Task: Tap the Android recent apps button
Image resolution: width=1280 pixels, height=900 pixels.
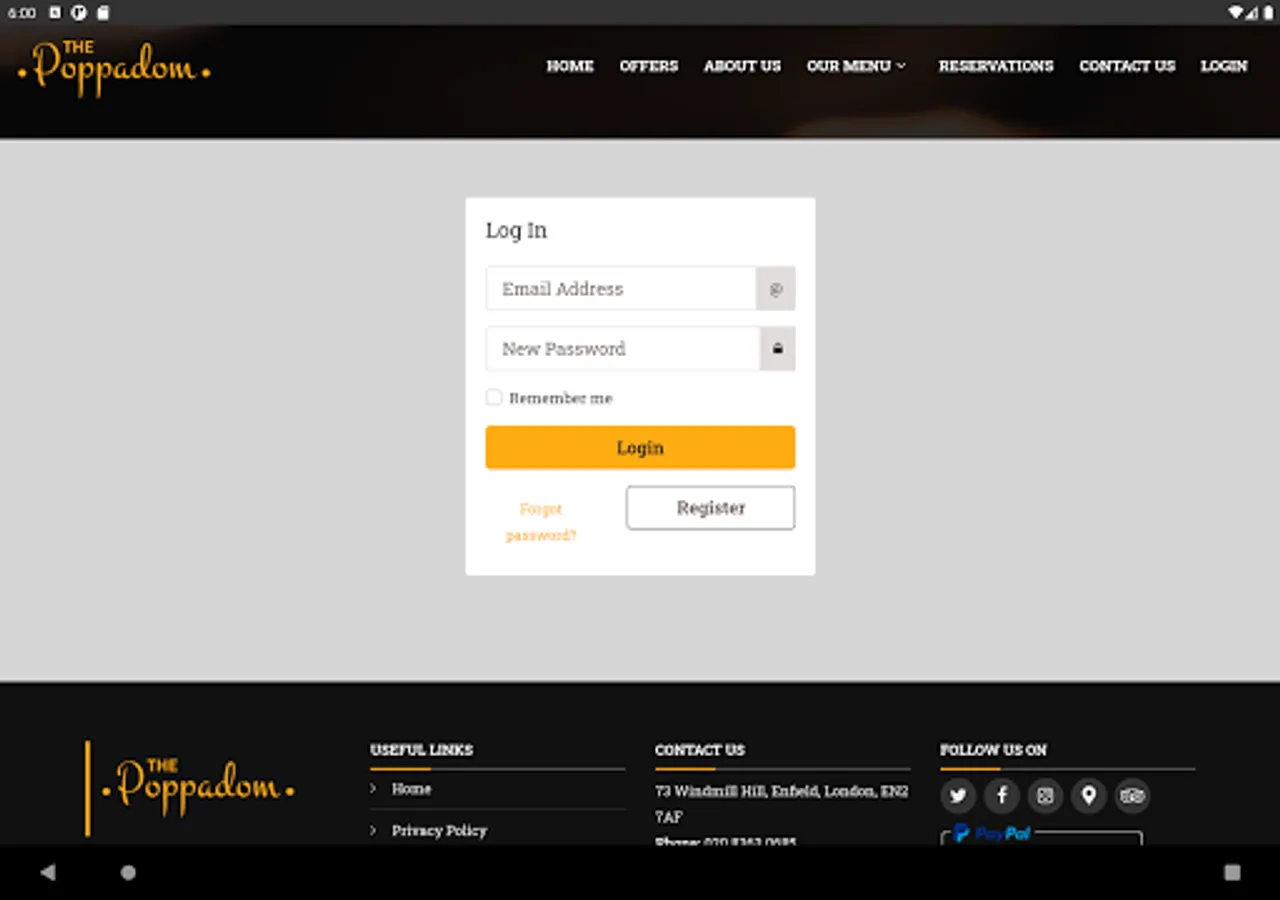Action: 1232,872
